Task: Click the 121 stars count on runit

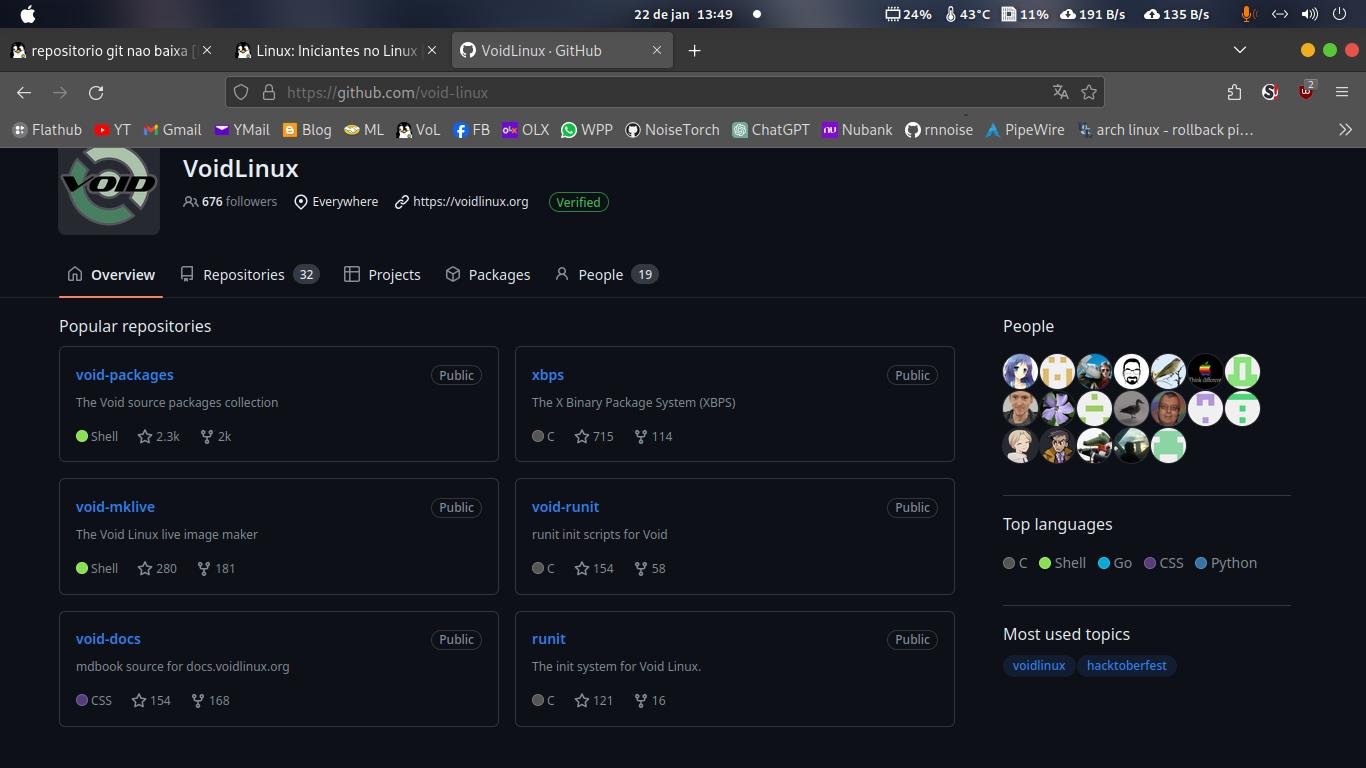Action: point(594,700)
